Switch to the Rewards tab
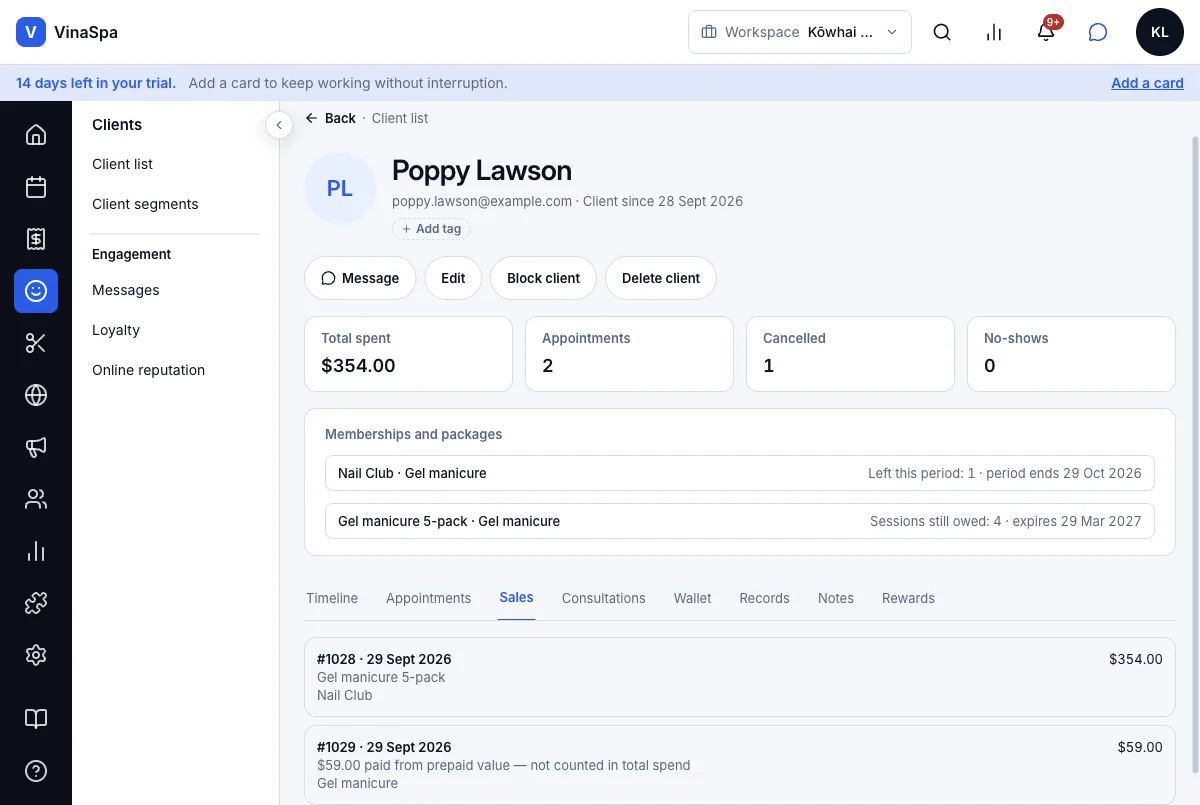 (x=908, y=598)
